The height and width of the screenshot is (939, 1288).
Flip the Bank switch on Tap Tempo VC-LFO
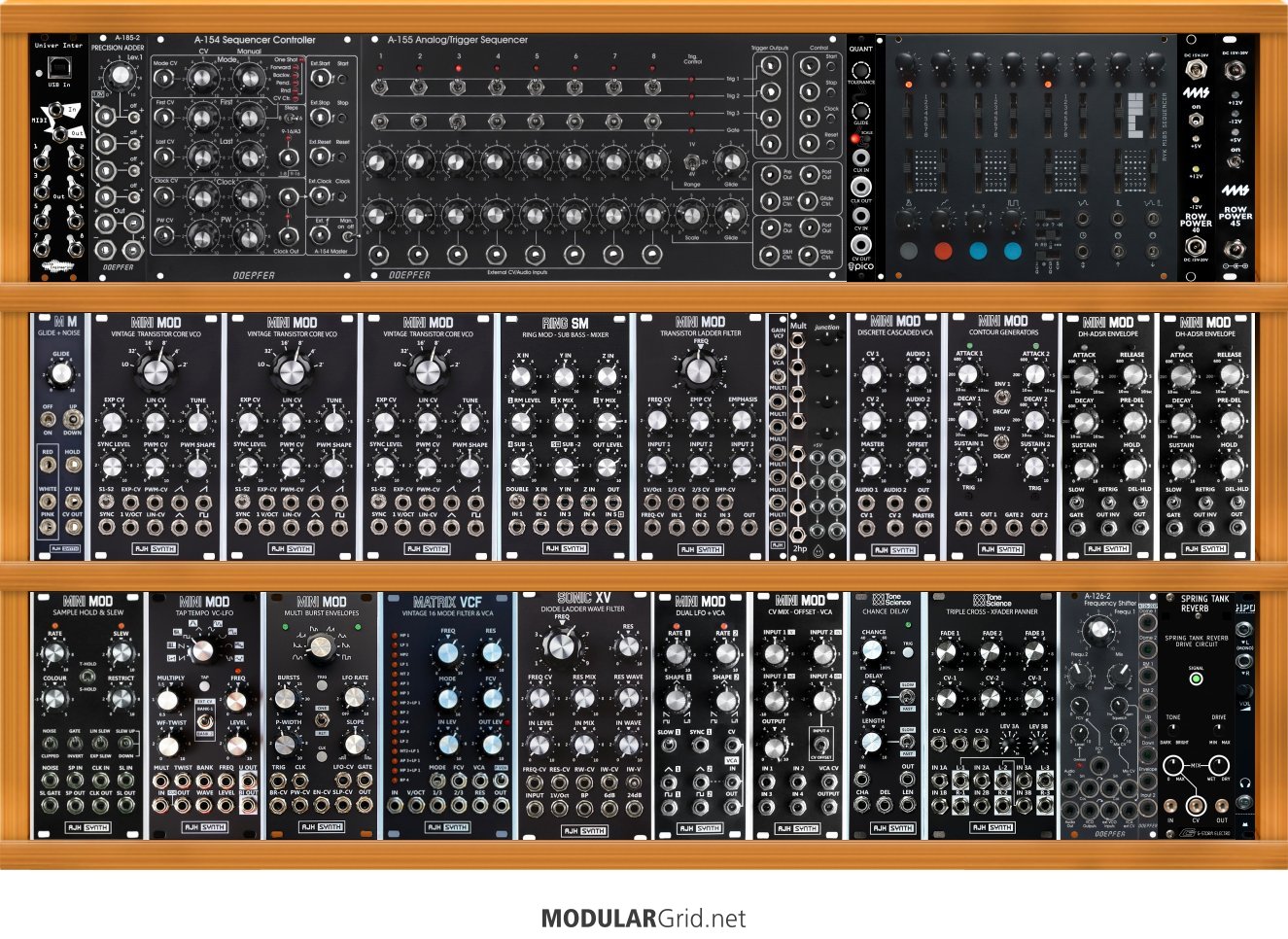[205, 723]
